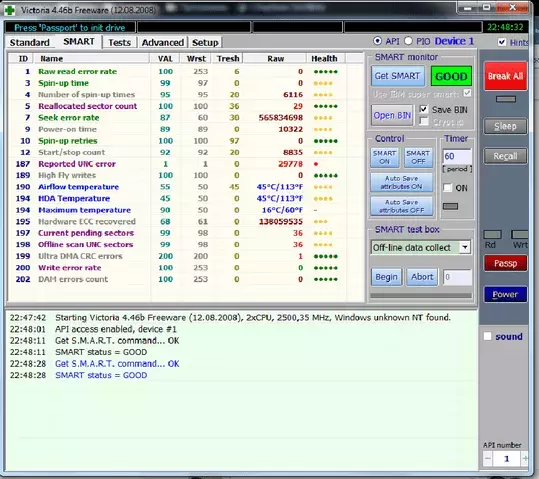This screenshot has width=539, height=479.
Task: Click the green GOOD status indicator
Action: [x=451, y=76]
